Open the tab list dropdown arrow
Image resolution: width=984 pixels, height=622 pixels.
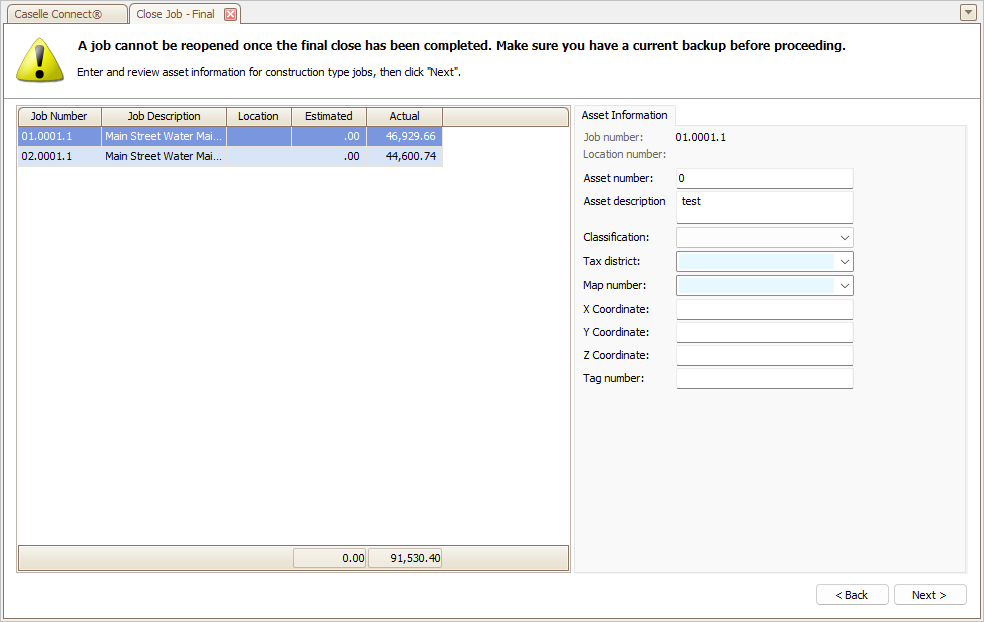coord(968,13)
